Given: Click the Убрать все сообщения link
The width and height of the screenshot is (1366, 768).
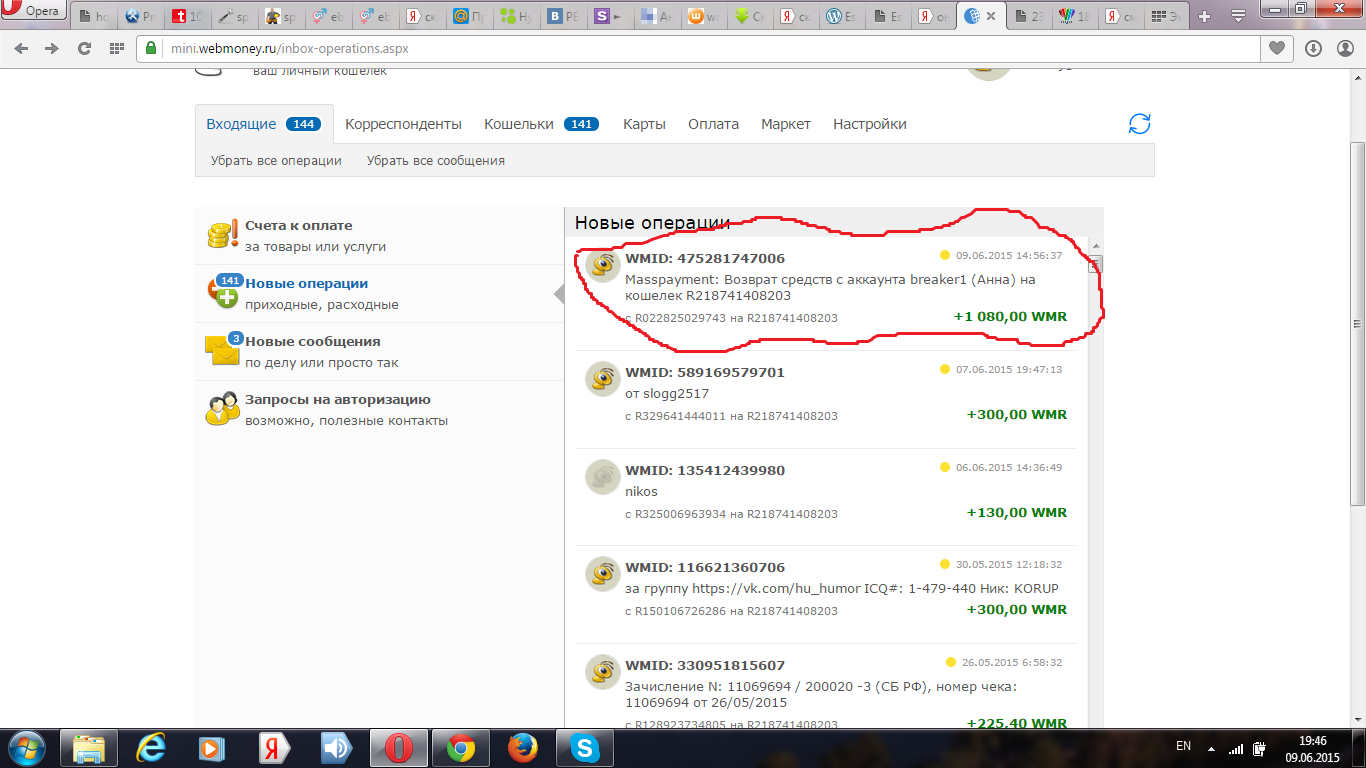Looking at the screenshot, I should point(435,160).
